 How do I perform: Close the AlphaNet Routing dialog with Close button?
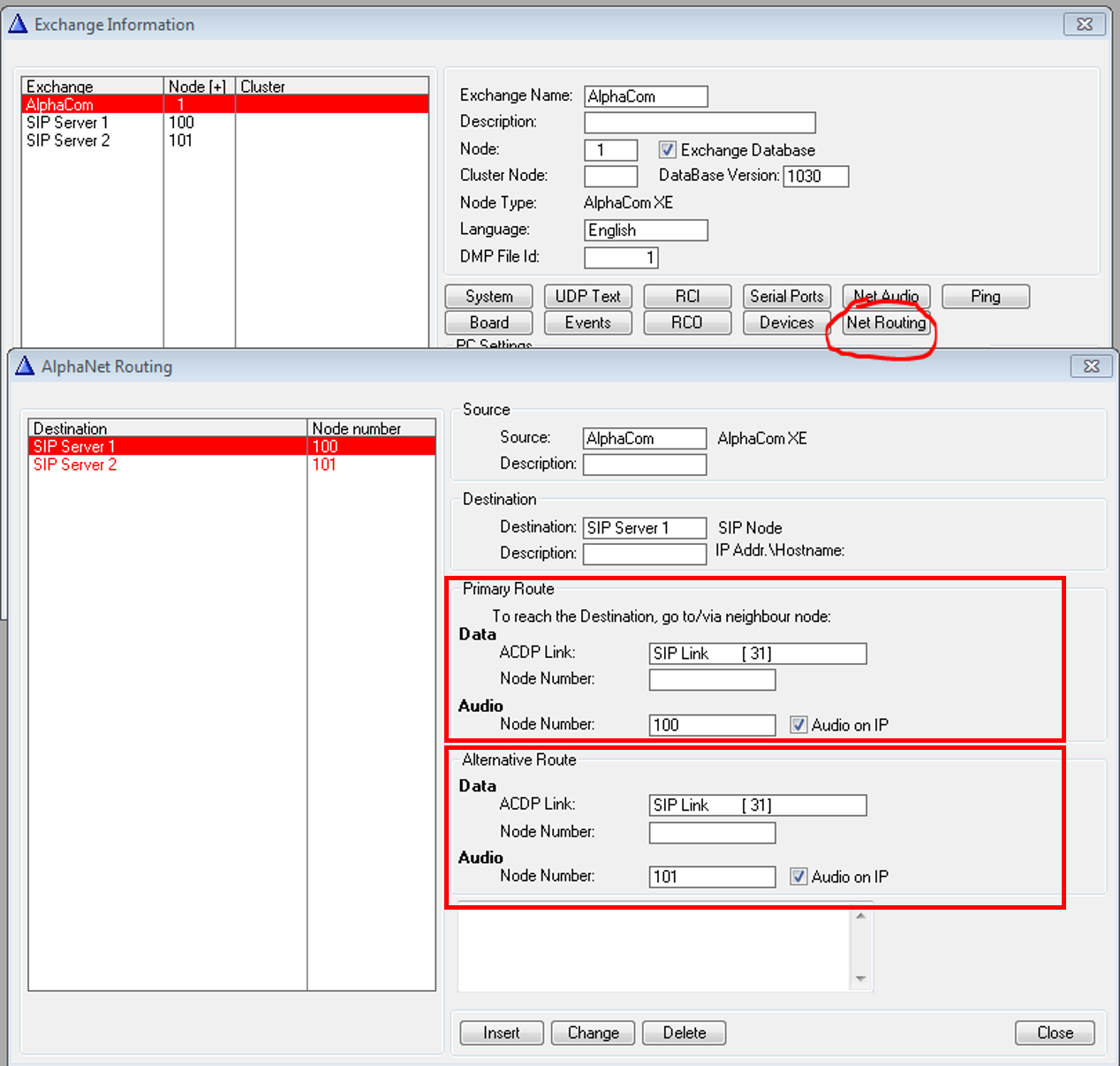1055,1033
